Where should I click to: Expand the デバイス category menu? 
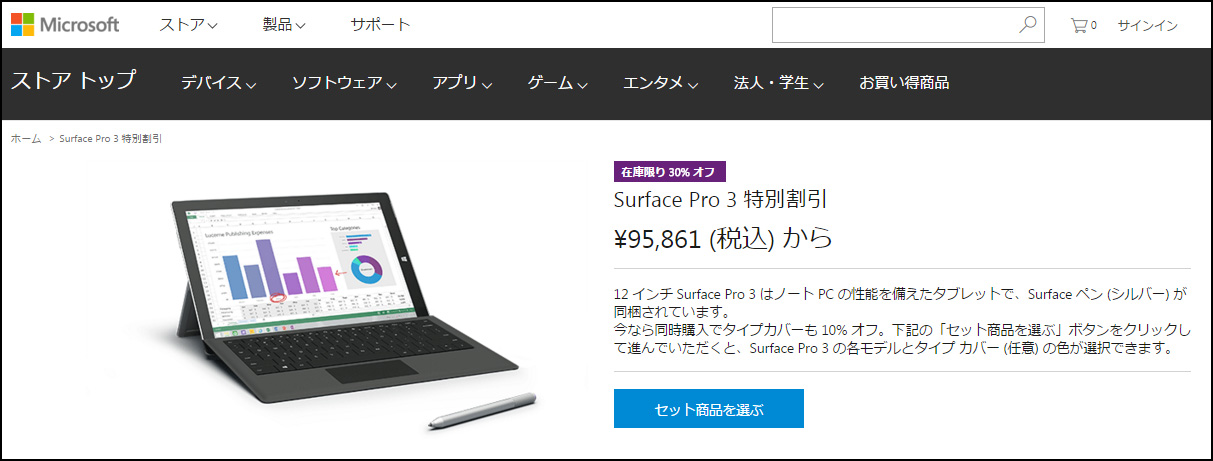point(218,83)
